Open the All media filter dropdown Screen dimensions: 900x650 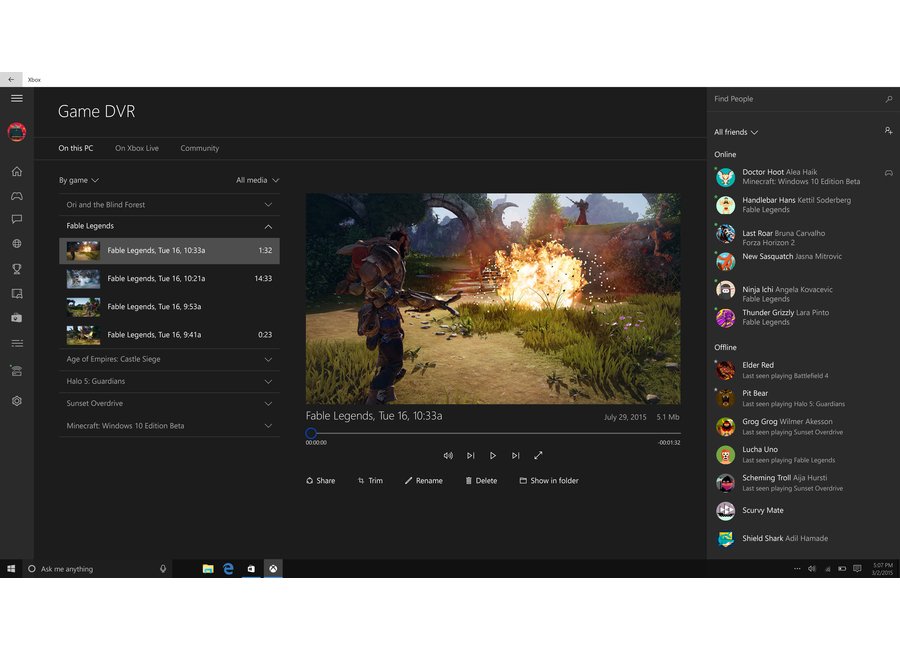[257, 180]
